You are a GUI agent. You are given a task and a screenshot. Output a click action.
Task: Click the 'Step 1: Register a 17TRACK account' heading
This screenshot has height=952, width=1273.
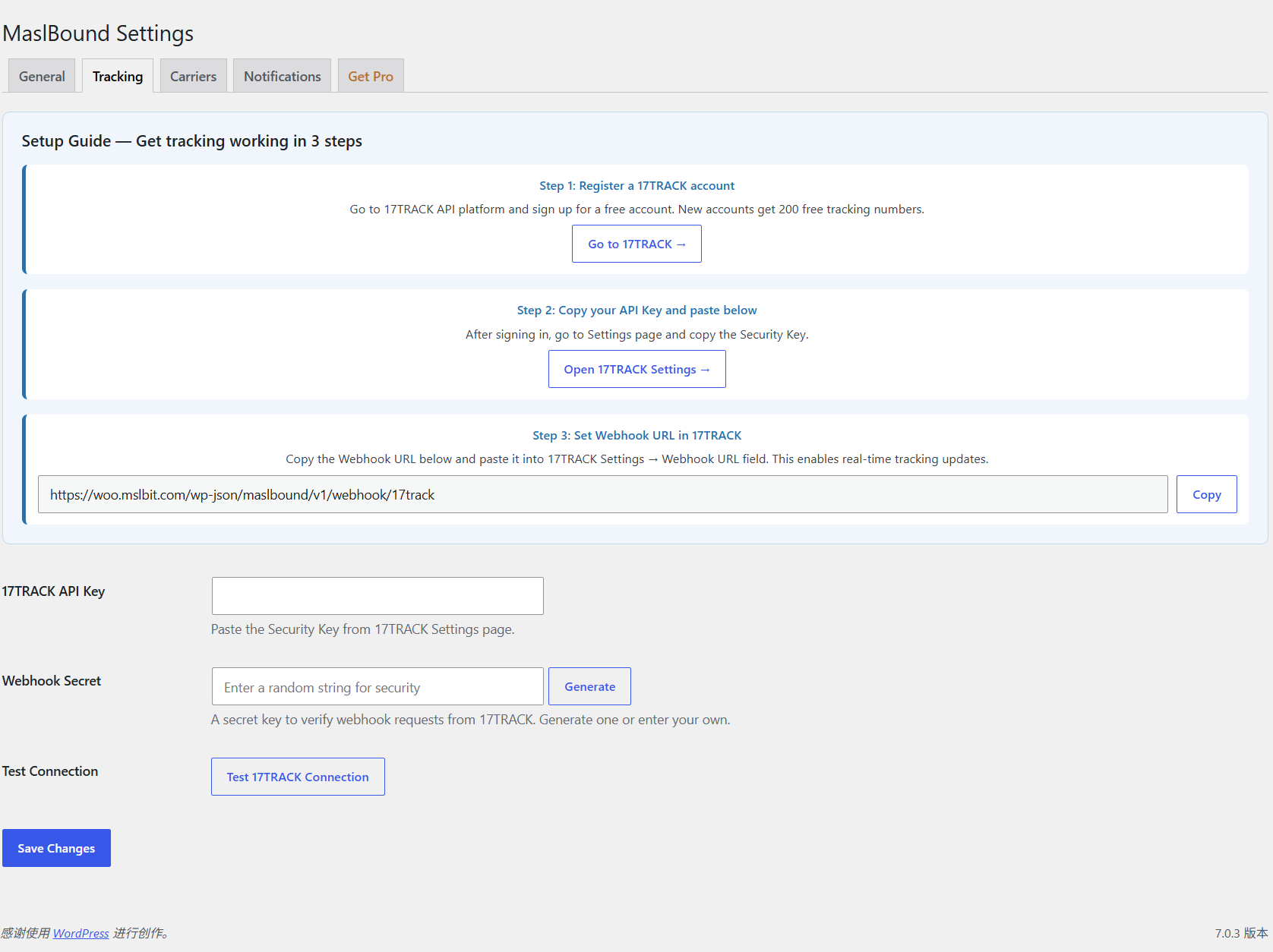coord(636,186)
